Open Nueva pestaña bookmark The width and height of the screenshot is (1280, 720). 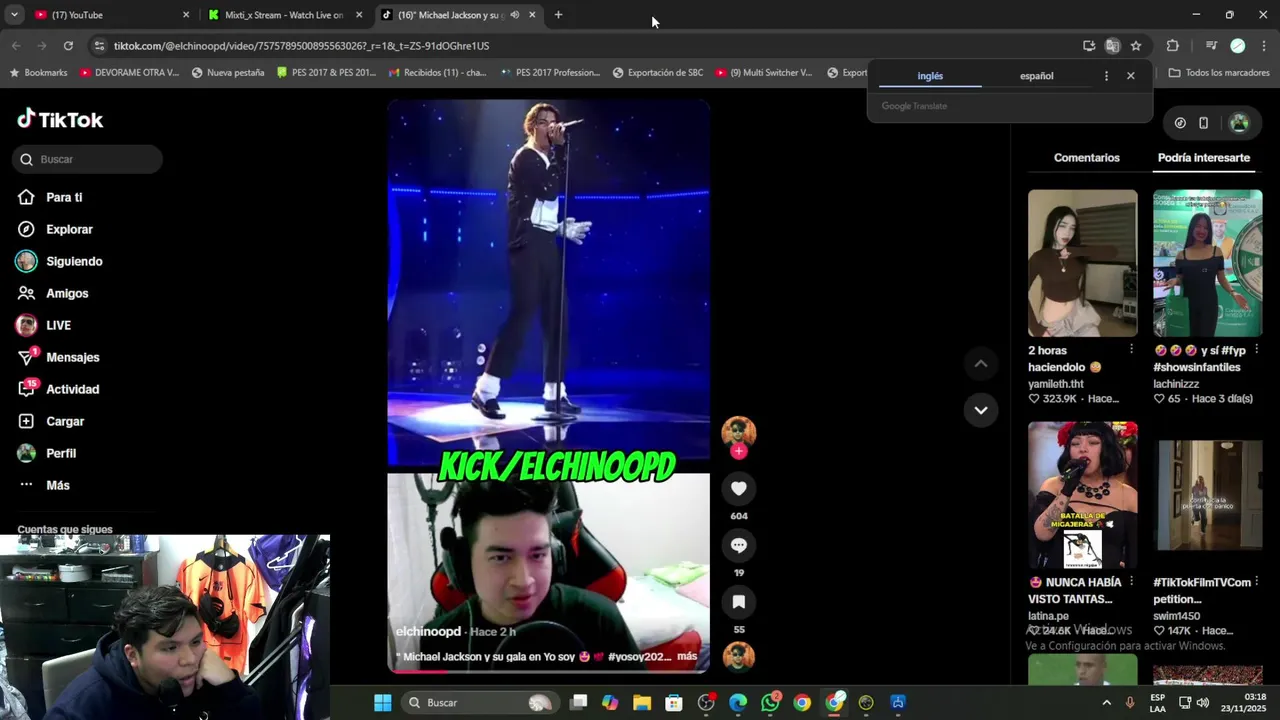point(228,73)
